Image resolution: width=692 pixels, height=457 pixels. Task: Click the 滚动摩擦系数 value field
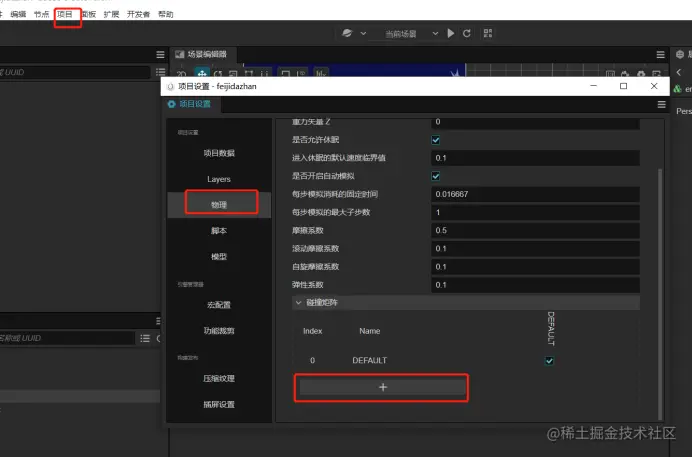(535, 248)
